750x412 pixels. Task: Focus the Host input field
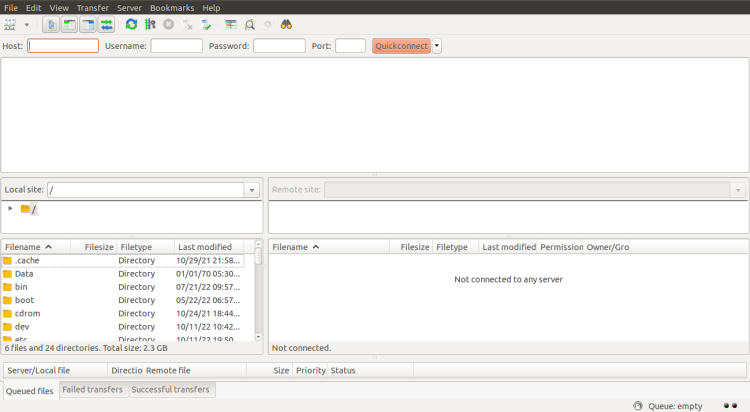point(63,46)
